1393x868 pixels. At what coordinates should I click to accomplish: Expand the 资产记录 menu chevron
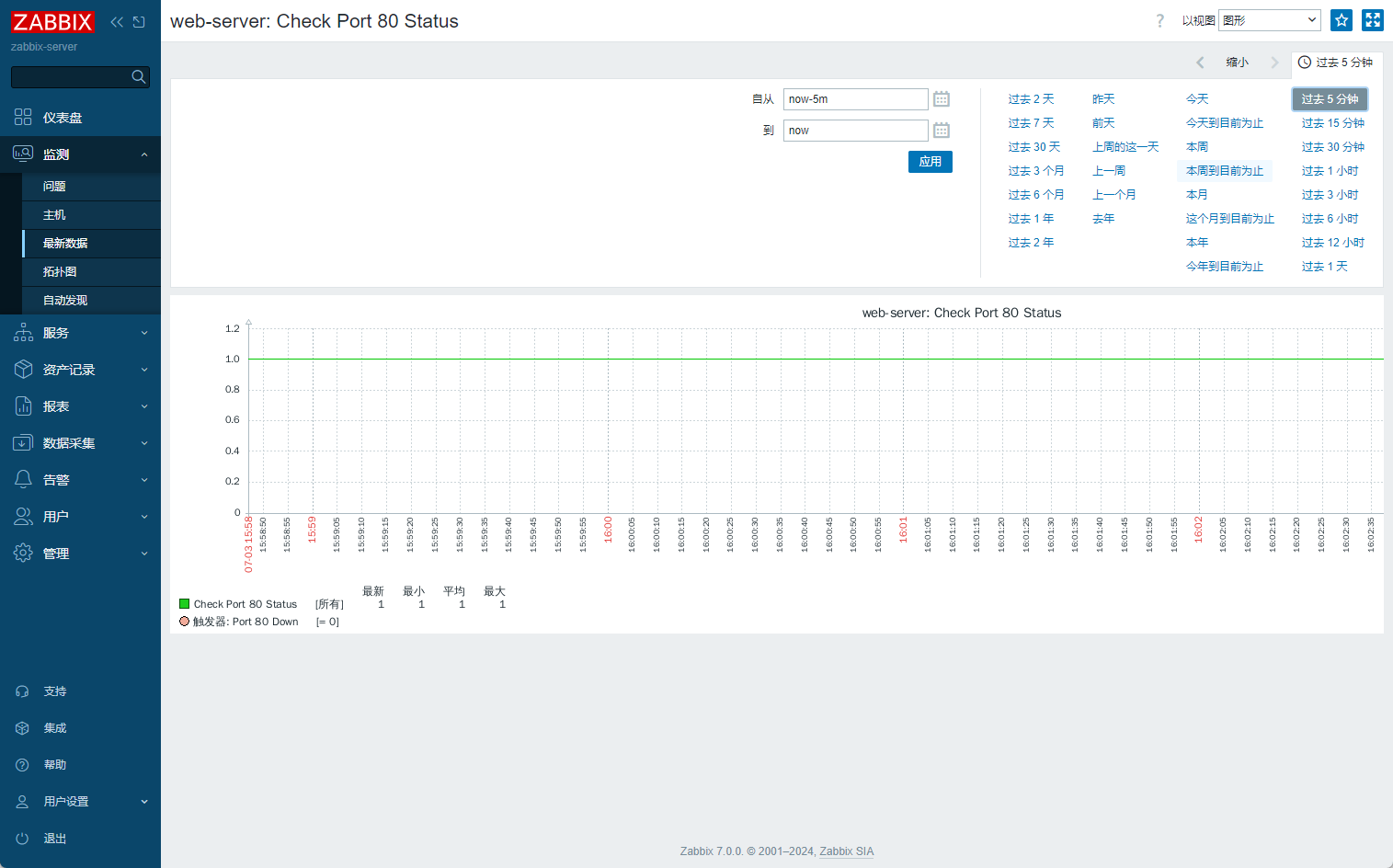coord(144,370)
